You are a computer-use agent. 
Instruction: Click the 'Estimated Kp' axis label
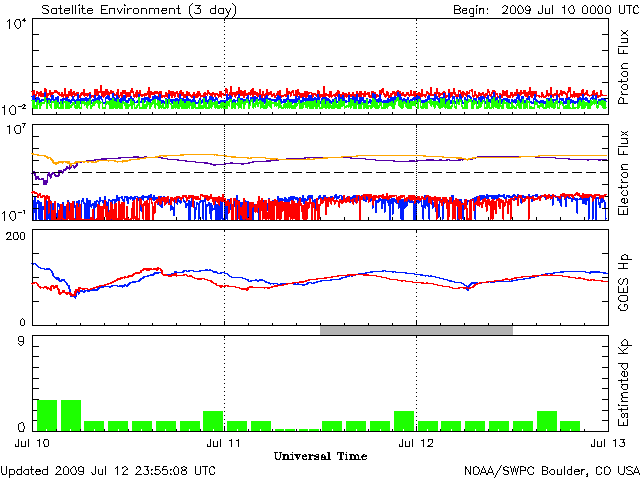pos(624,383)
